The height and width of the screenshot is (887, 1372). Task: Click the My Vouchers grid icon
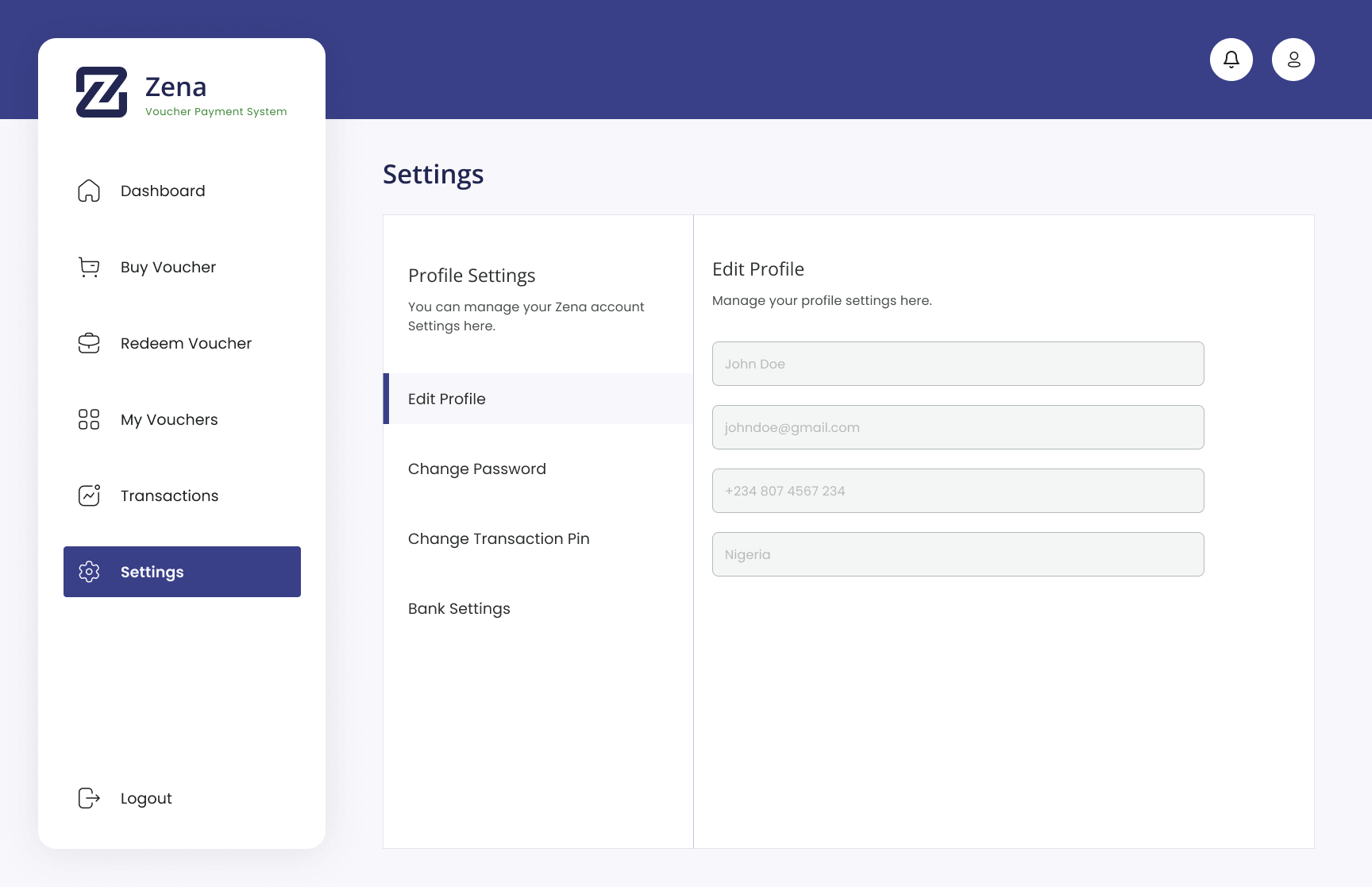[89, 419]
